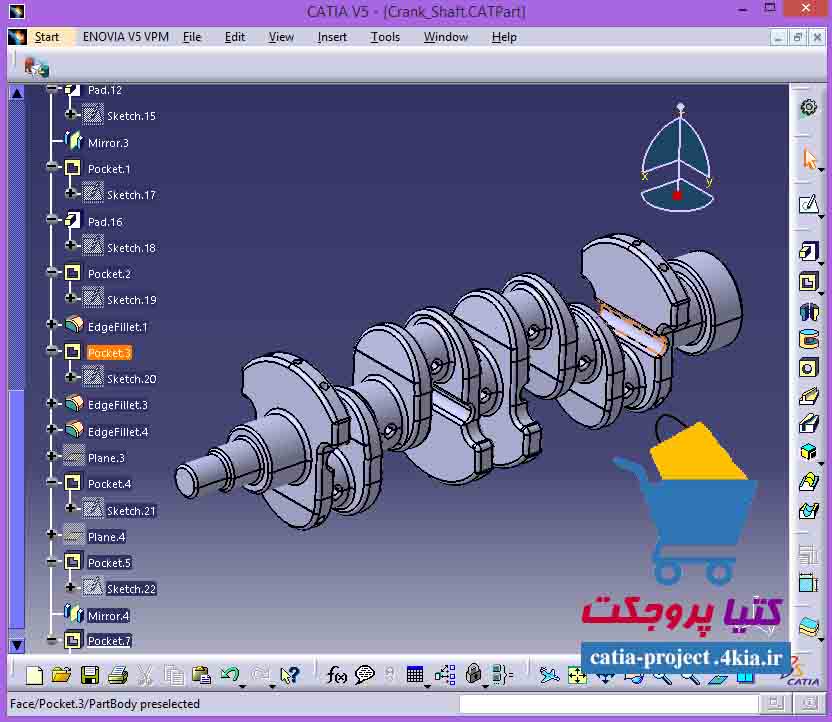
Task: Click the Fit All In icon
Action: (x=577, y=676)
